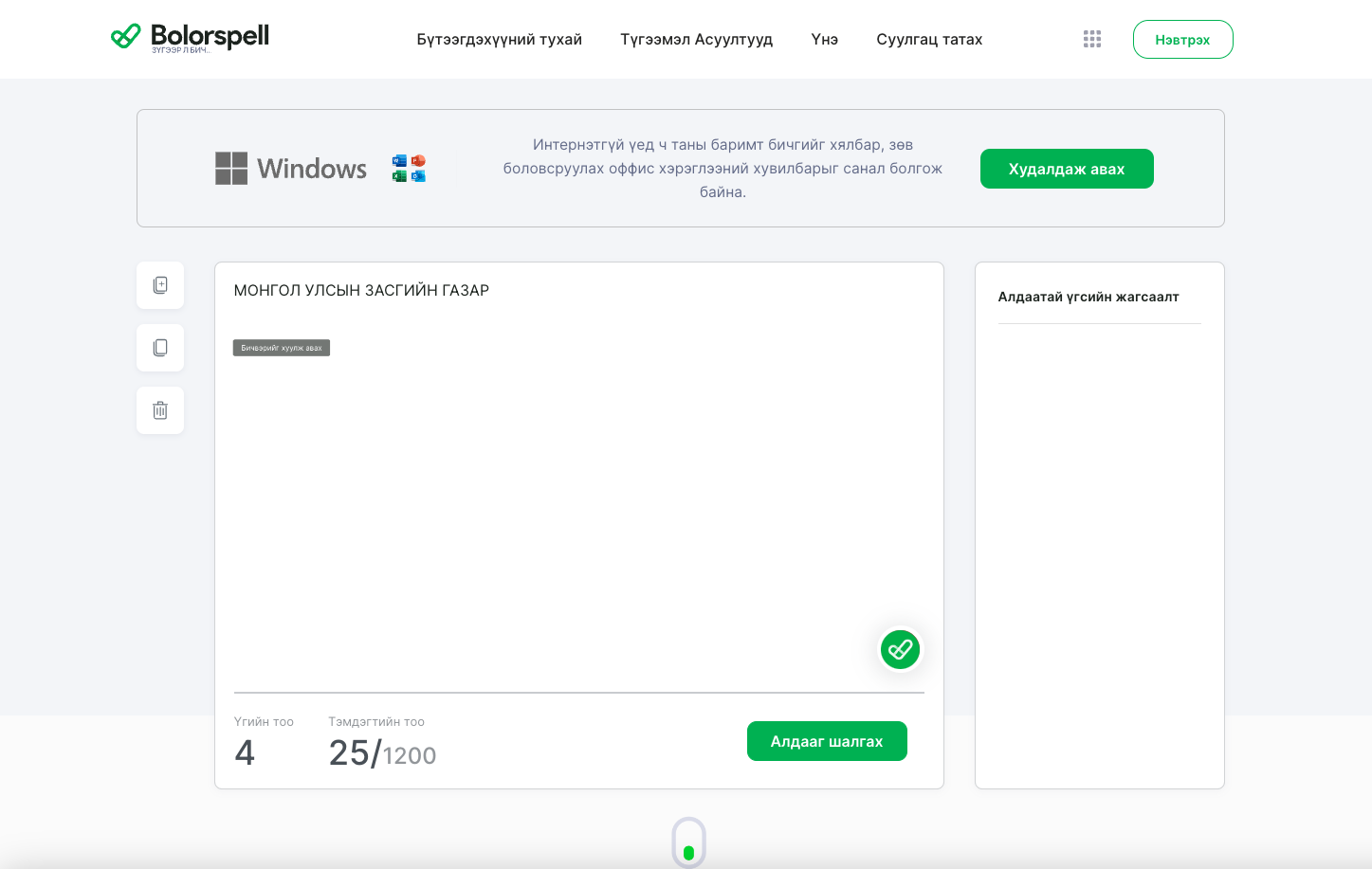Go to the Үнэ pricing page
Image resolution: width=1372 pixels, height=869 pixels.
tap(824, 40)
